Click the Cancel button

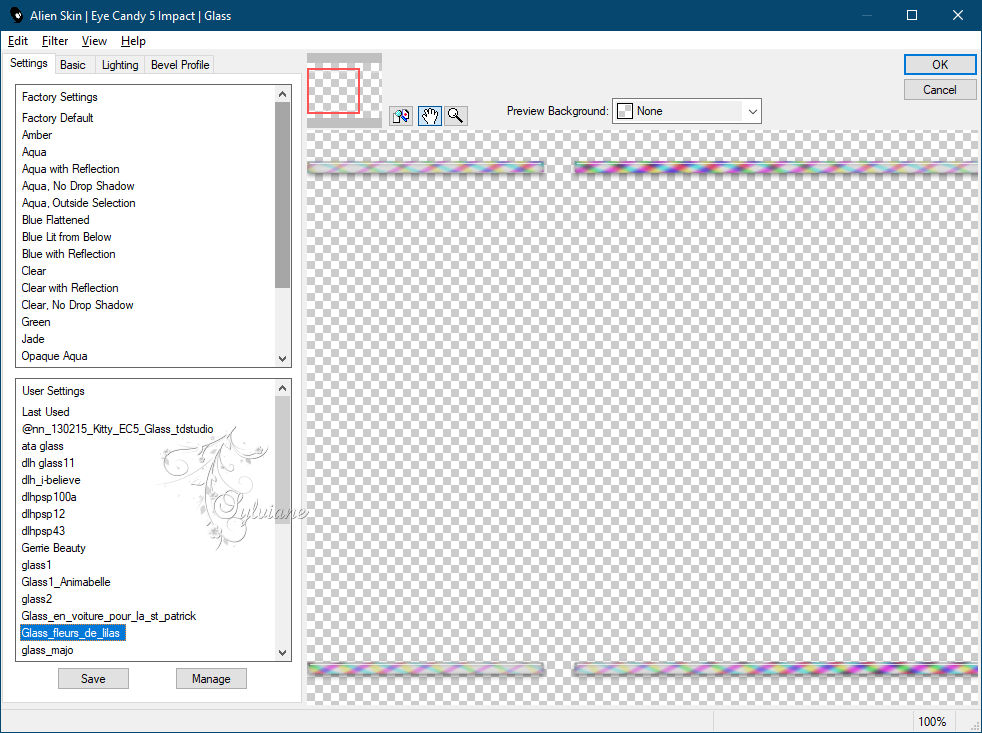(x=939, y=90)
